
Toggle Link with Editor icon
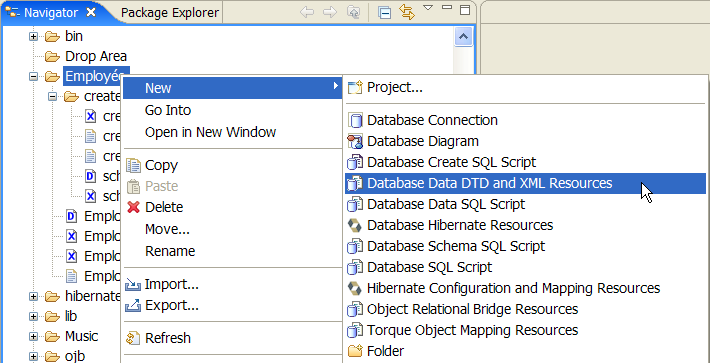(407, 12)
